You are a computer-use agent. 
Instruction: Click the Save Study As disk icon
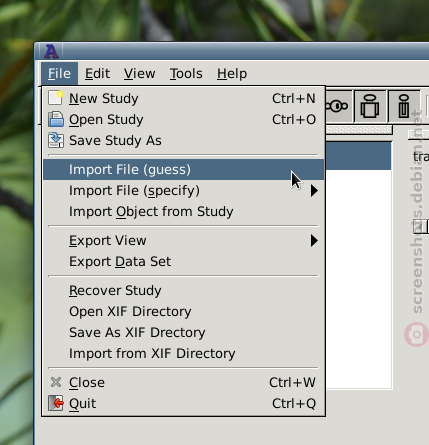pos(56,140)
